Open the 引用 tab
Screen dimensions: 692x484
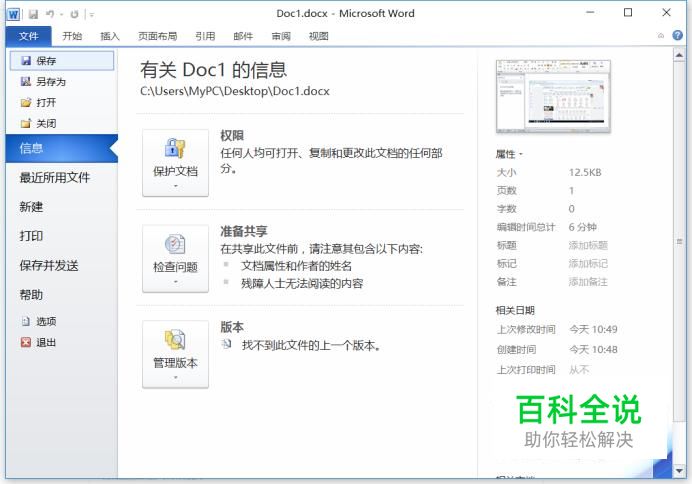pos(205,36)
